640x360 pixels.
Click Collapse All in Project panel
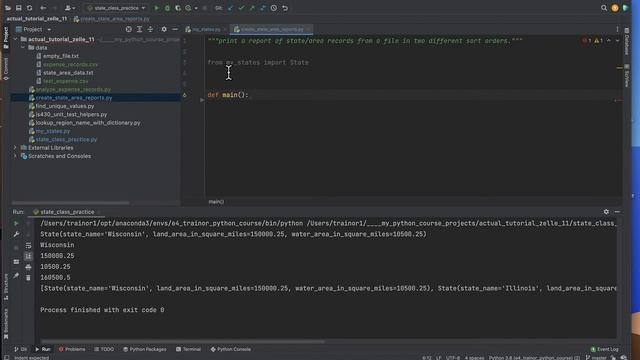click(150, 29)
